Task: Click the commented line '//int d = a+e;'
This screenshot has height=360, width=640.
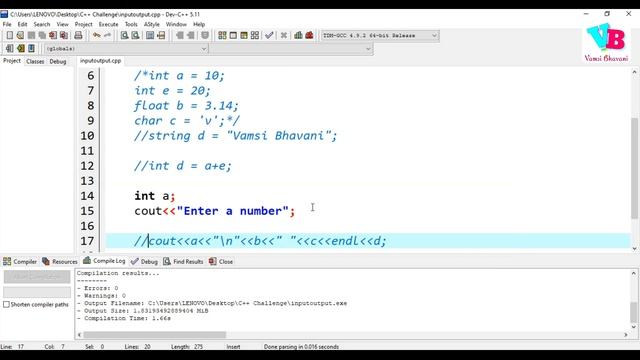Action: 182,166
